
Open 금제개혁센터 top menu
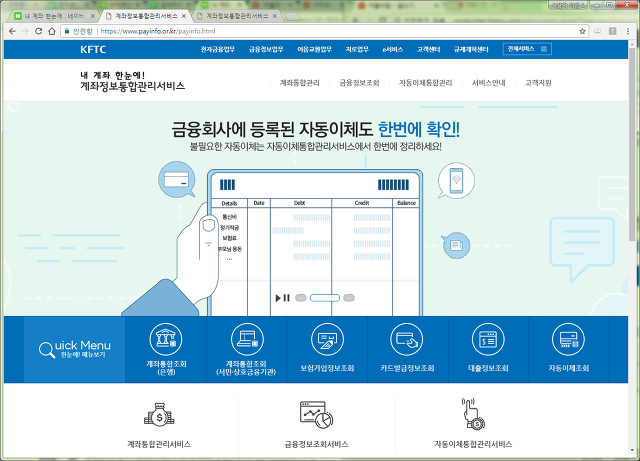471,49
